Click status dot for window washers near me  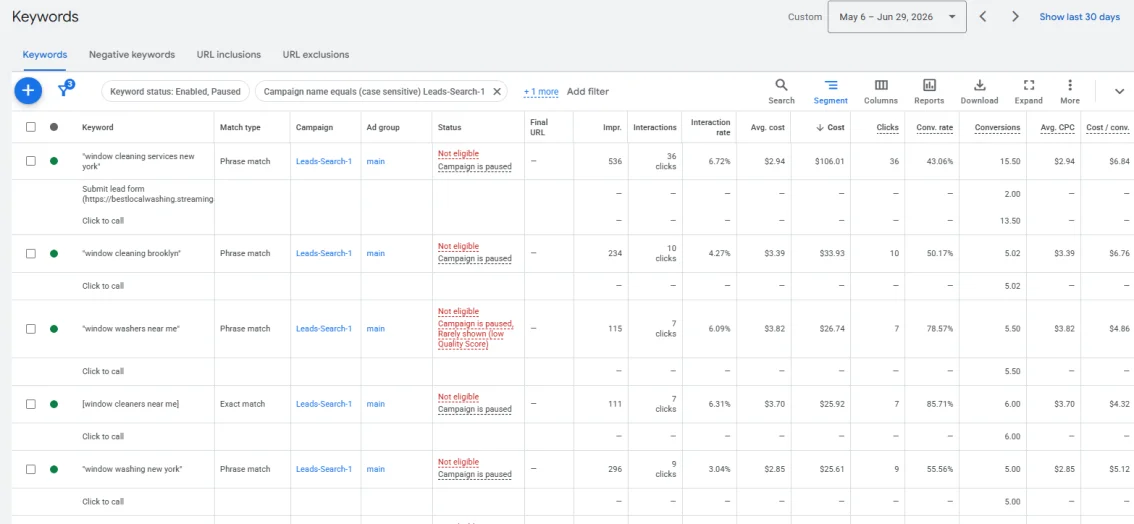pyautogui.click(x=54, y=329)
